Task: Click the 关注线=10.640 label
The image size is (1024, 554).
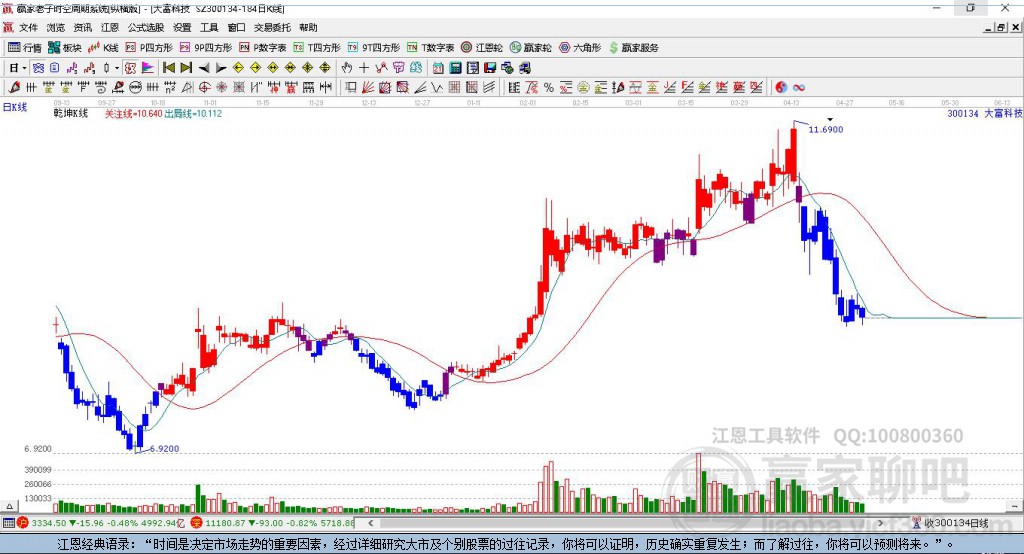Action: pyautogui.click(x=134, y=113)
